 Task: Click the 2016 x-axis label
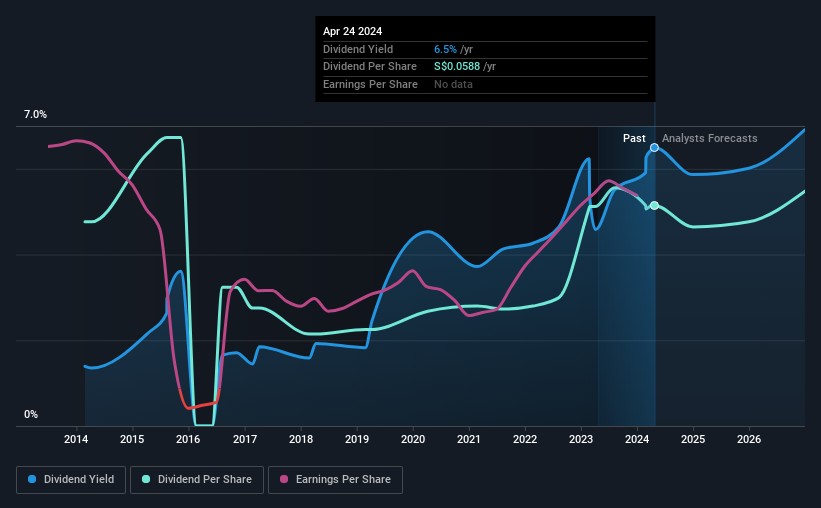(x=188, y=439)
